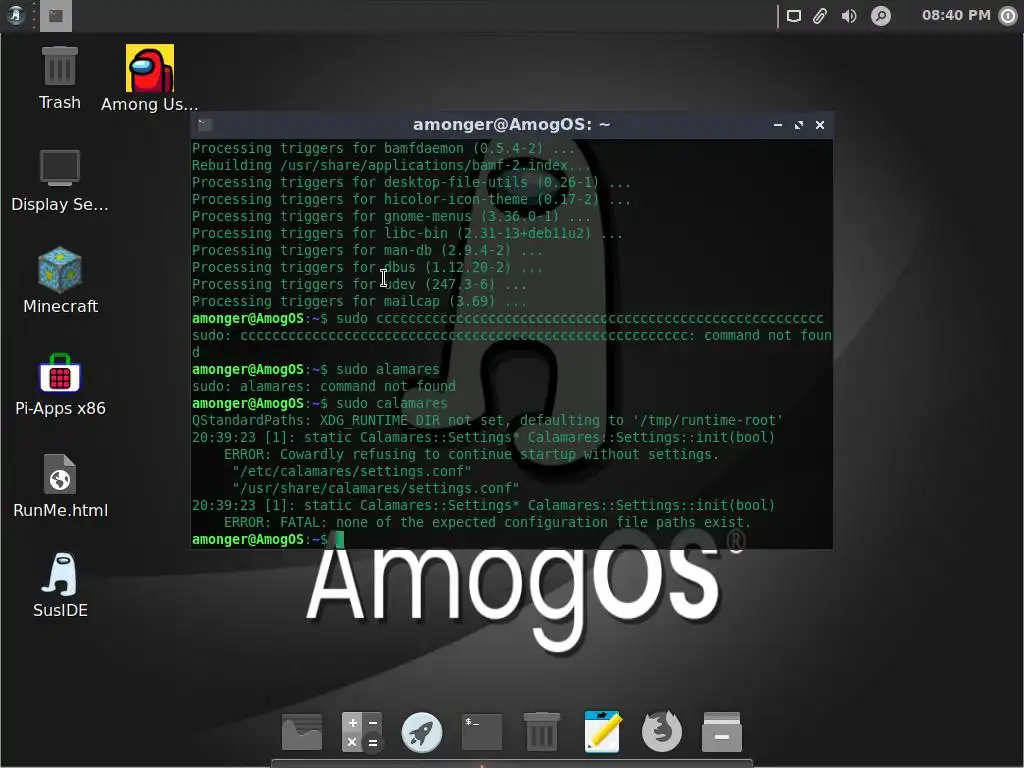The height and width of the screenshot is (768, 1024).
Task: Click '/usr/share/calamares/settings.conf' path text
Action: pyautogui.click(x=376, y=488)
